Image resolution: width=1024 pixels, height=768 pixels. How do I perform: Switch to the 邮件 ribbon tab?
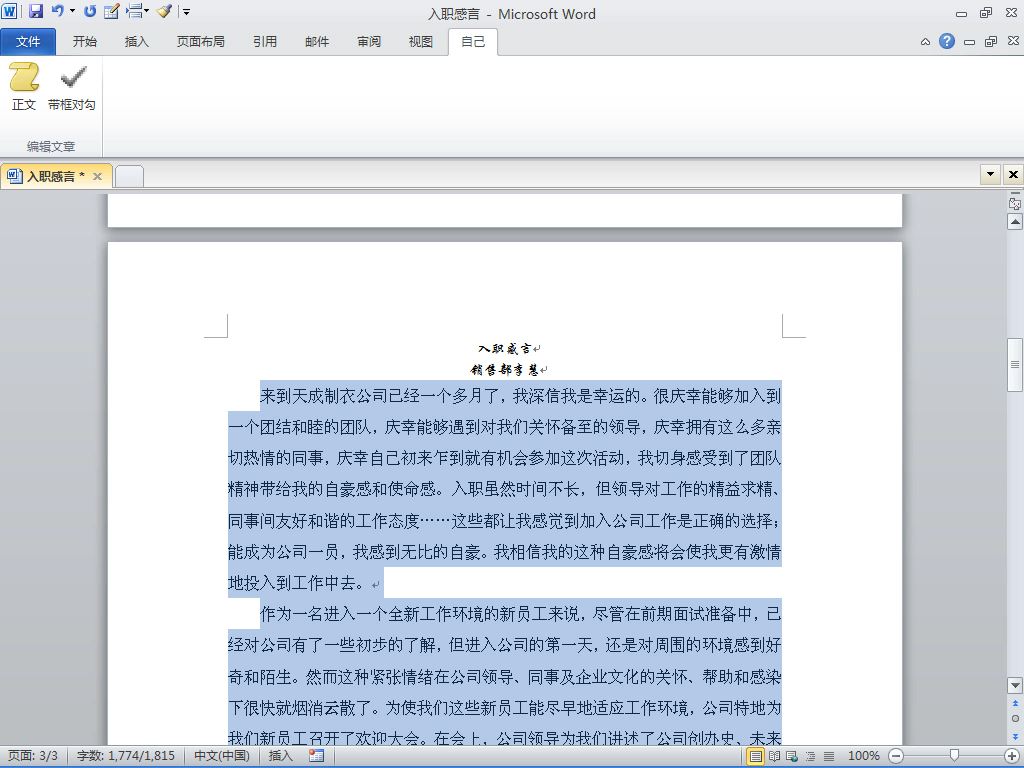(x=317, y=42)
